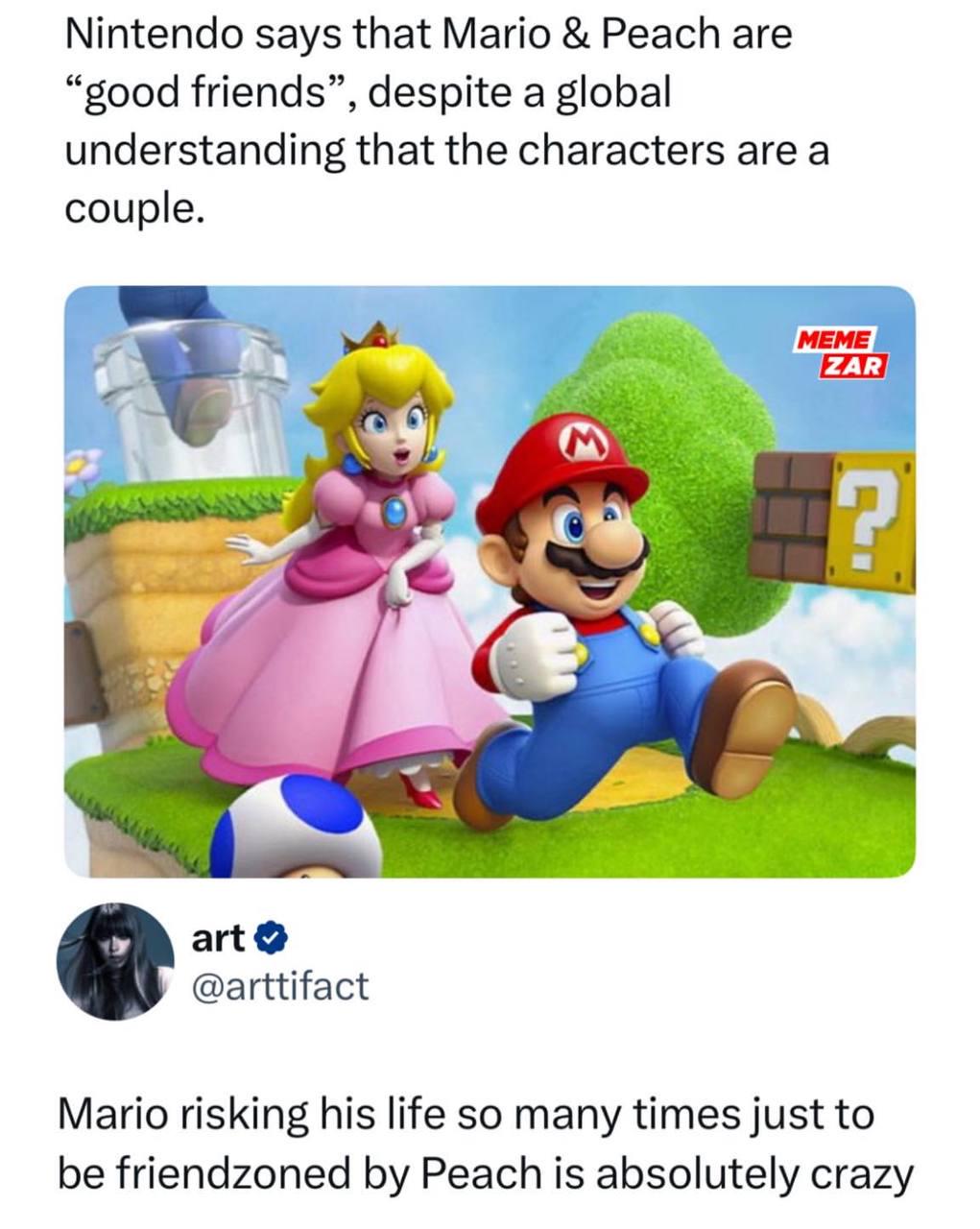The width and height of the screenshot is (980, 1229).
Task: Click the blue verified badge next to art
Action: coord(269,939)
